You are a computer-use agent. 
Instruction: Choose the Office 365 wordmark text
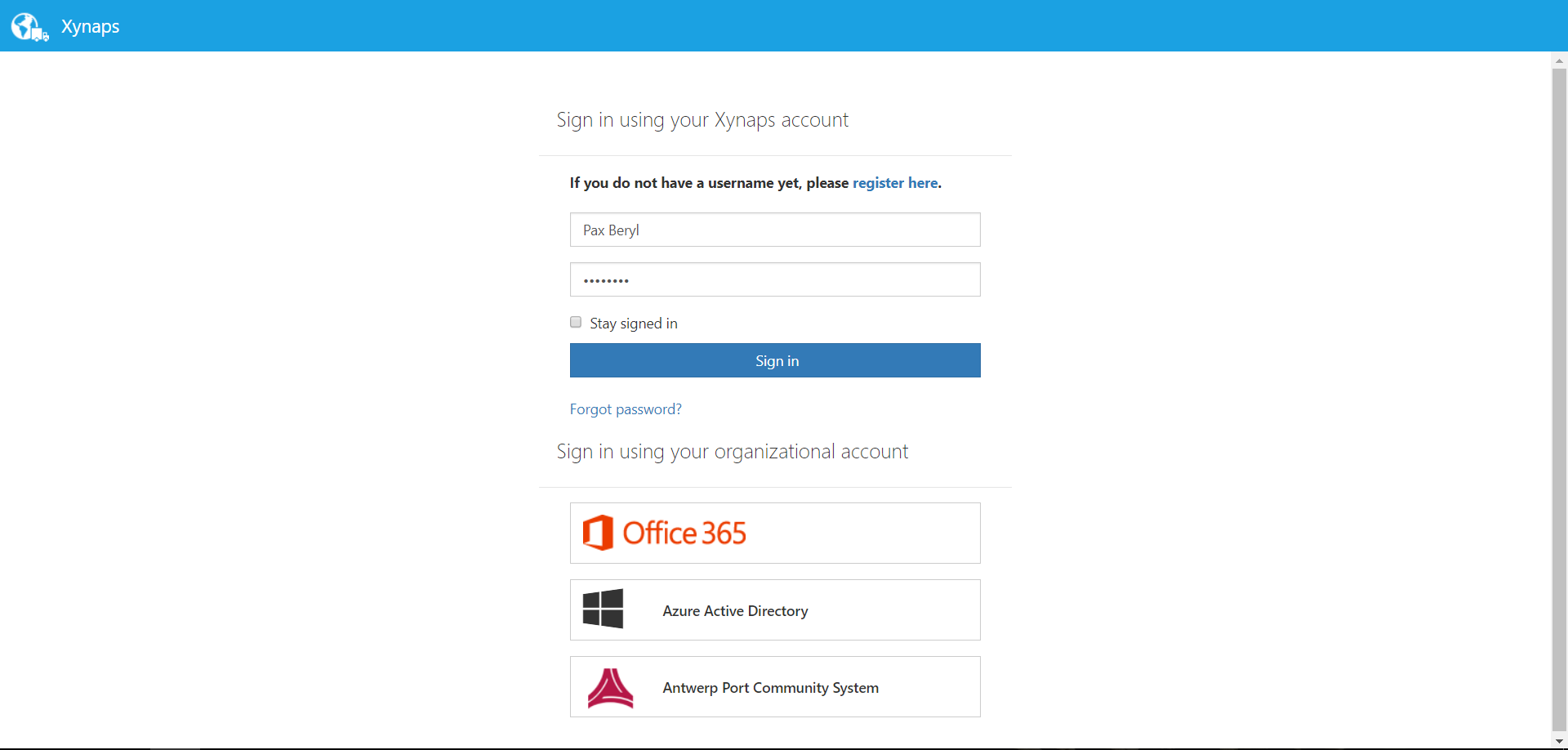pos(684,533)
